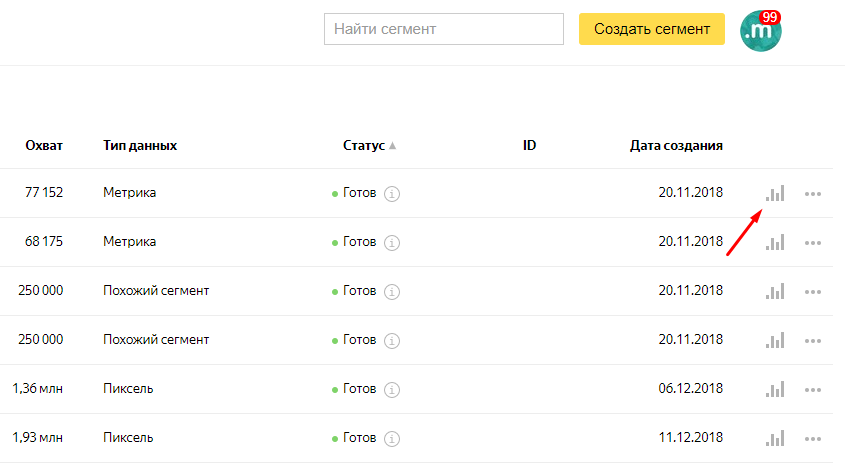Open statistics chart for the 77 152 segment

775,193
